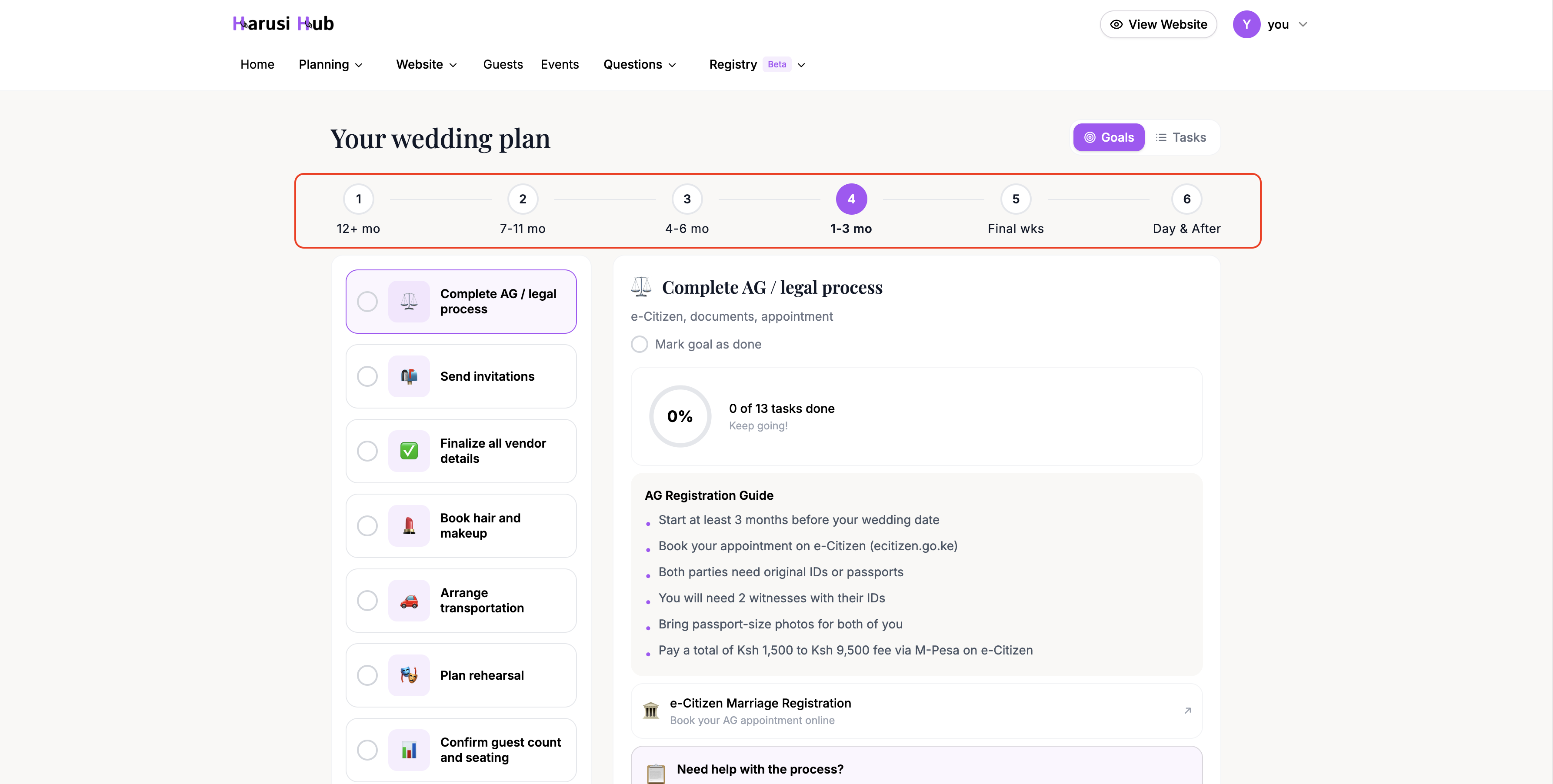This screenshot has width=1553, height=784.
Task: Check off the Plan rehearsal goal
Action: [x=367, y=675]
